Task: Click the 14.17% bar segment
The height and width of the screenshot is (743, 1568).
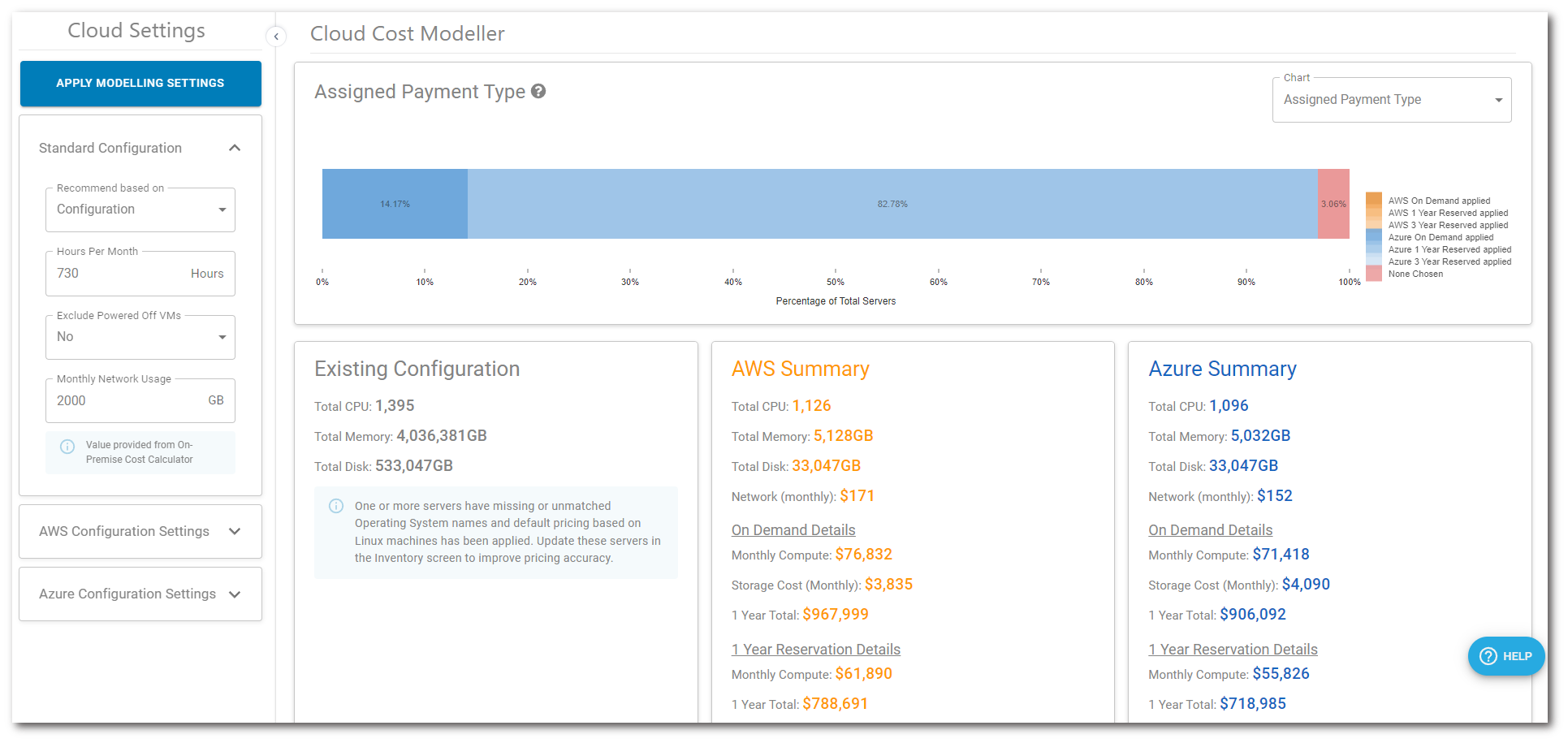Action: tap(395, 204)
